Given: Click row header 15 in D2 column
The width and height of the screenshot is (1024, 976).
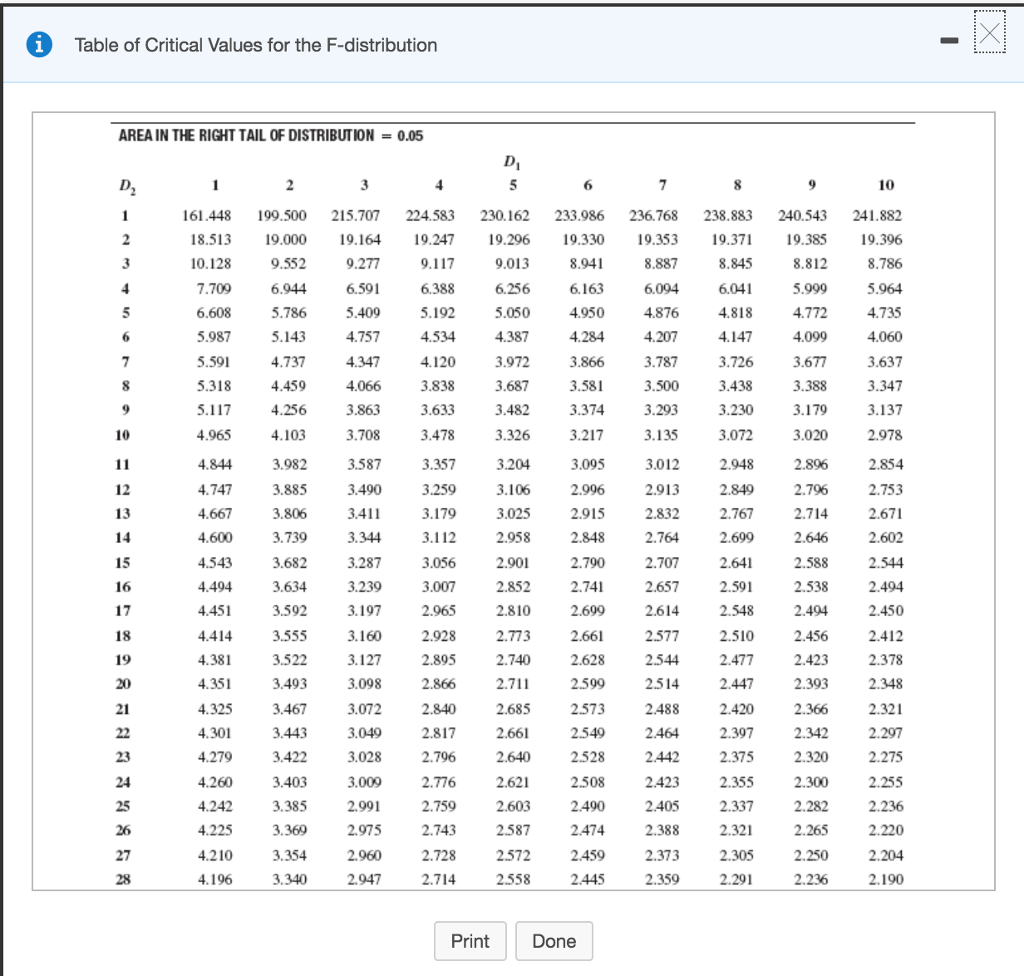Looking at the screenshot, I should pos(123,562).
